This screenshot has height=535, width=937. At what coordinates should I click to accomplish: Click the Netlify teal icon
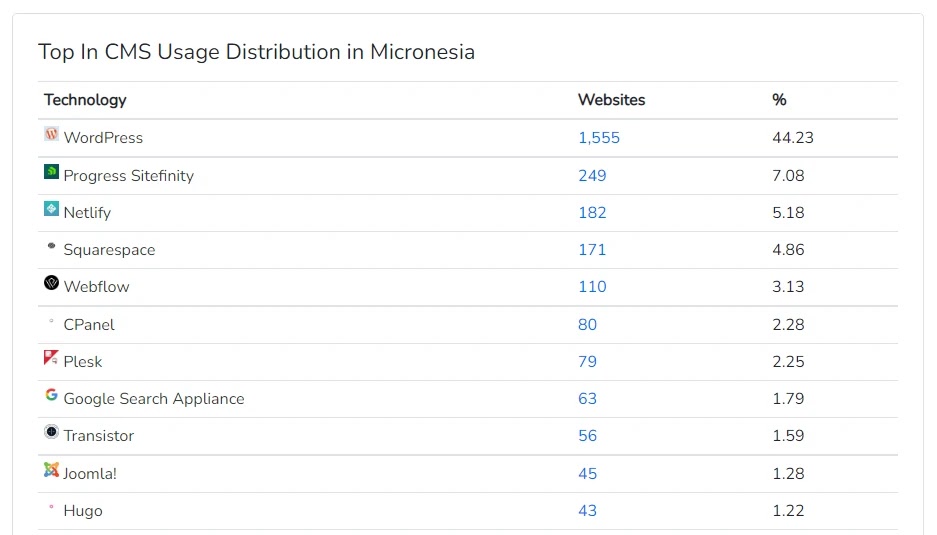click(51, 209)
